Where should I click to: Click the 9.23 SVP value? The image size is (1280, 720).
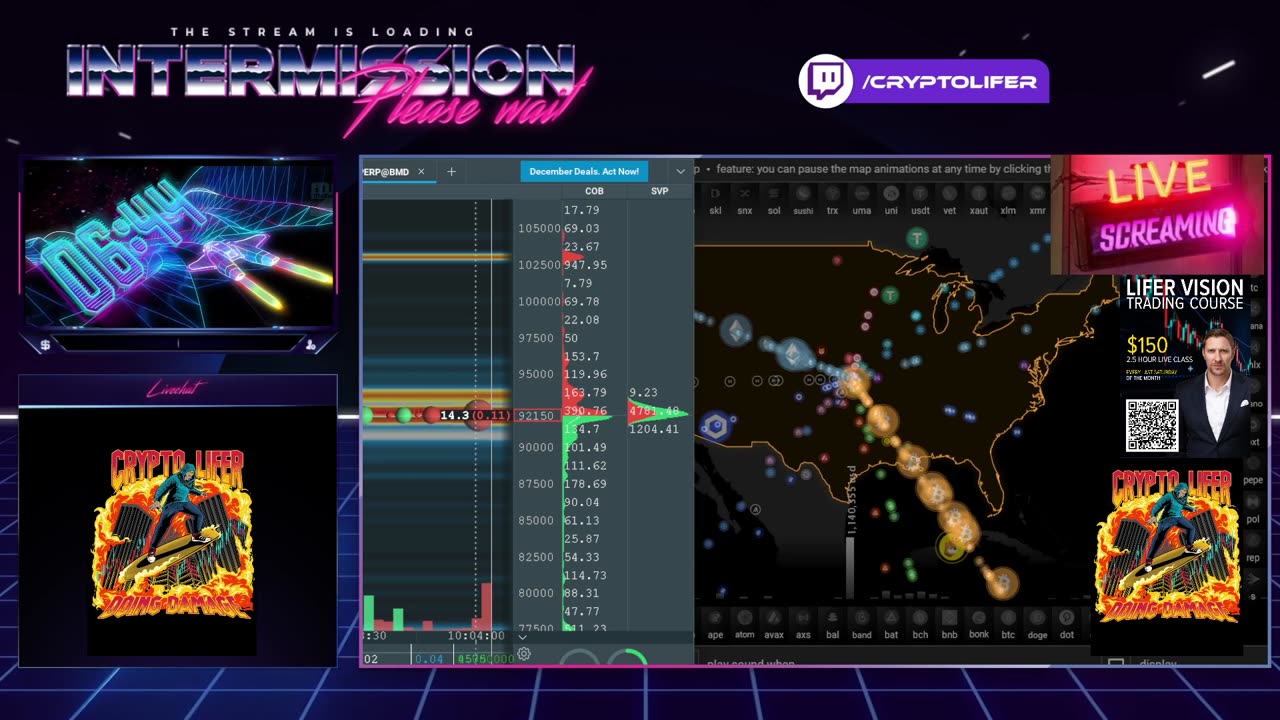pyautogui.click(x=643, y=393)
